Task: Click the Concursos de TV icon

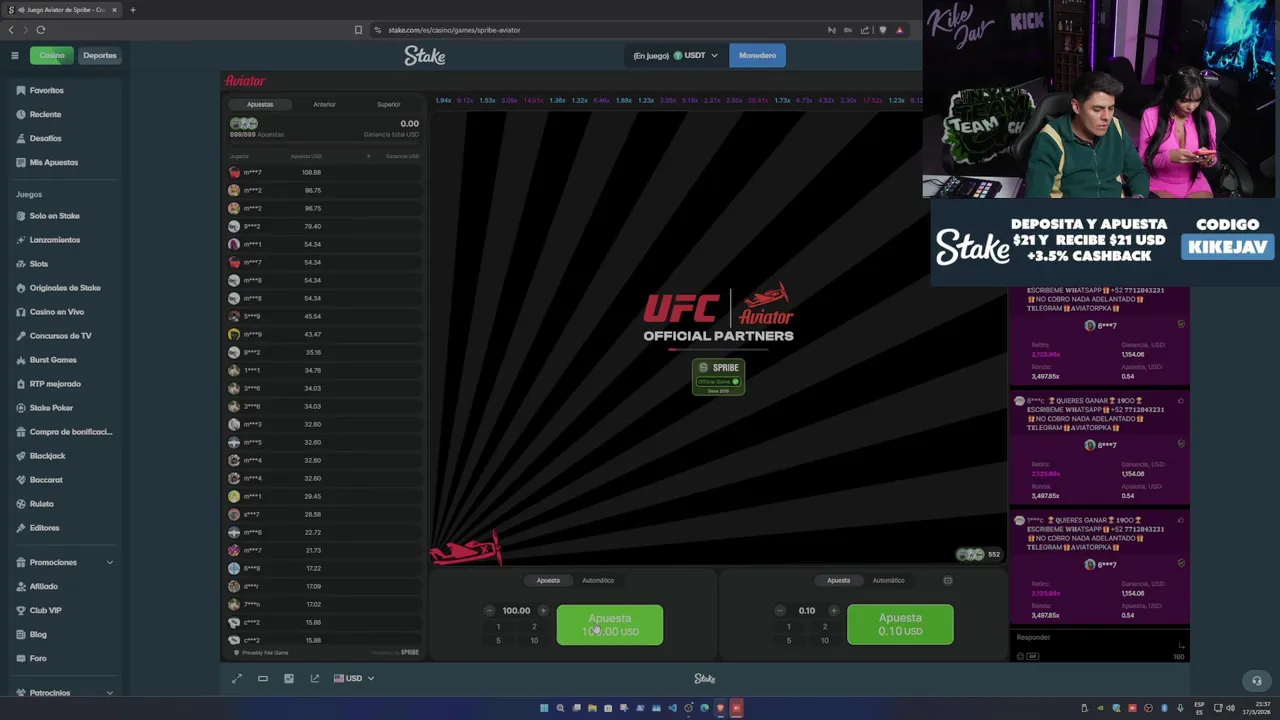Action: click(21, 336)
